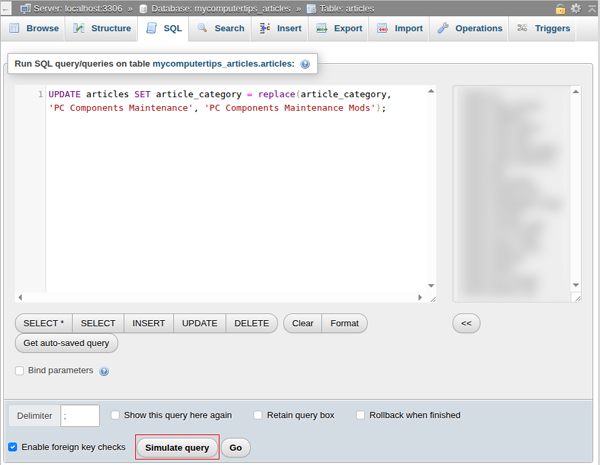Check Retain query box
Image resolution: width=600 pixels, height=465 pixels.
pos(258,415)
